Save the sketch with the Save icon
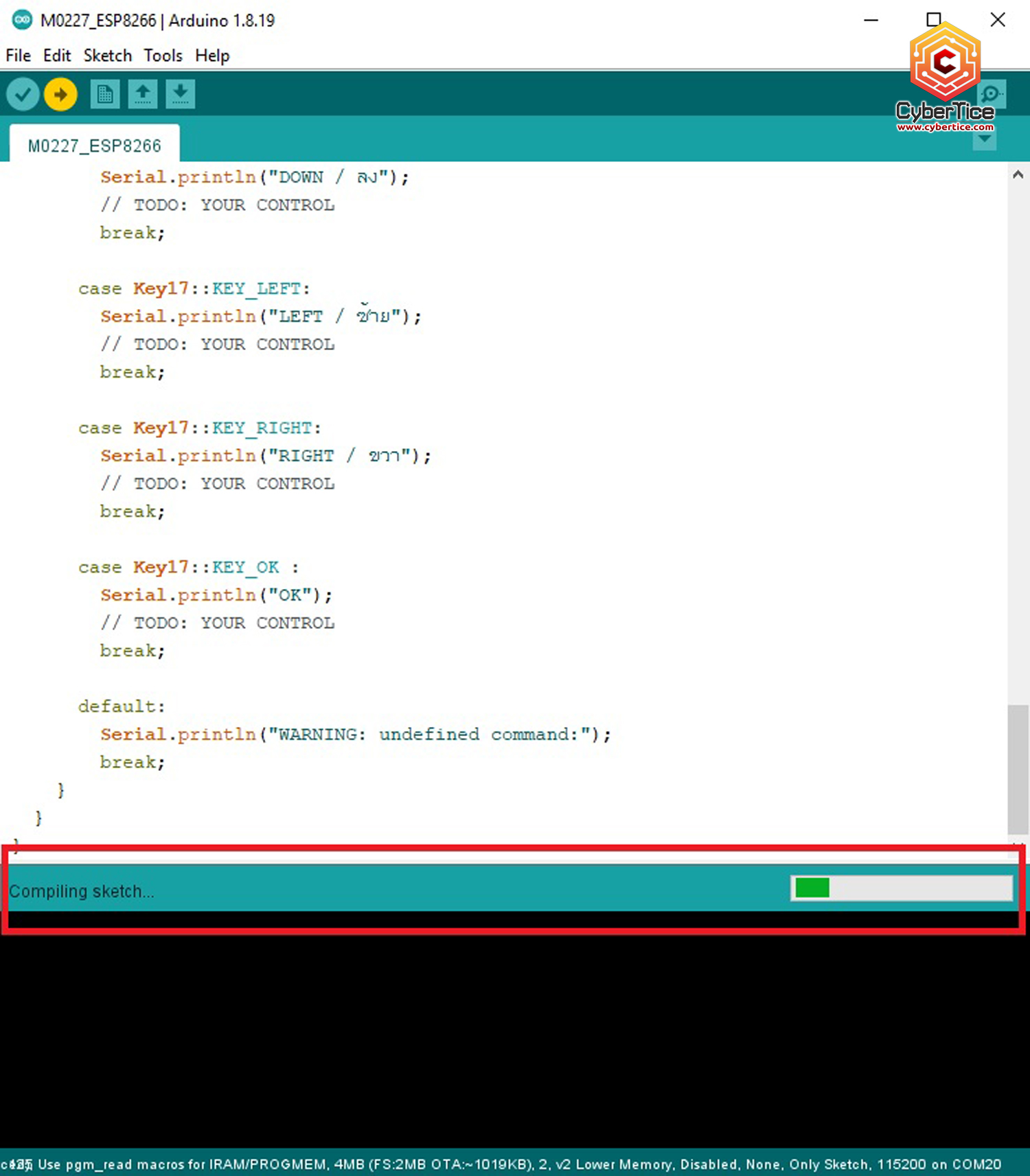Image resolution: width=1030 pixels, height=1176 pixels. 181,94
